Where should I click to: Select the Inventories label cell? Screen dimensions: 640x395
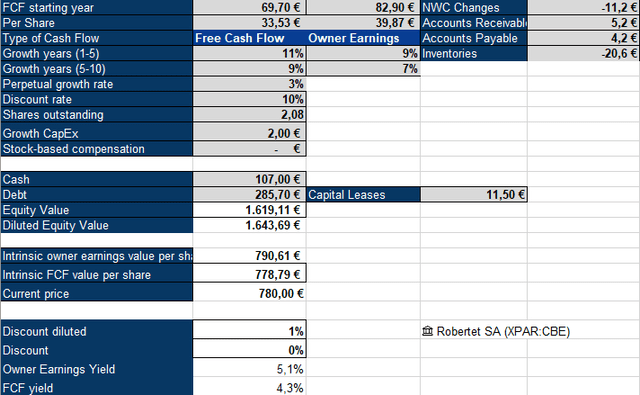(x=474, y=53)
